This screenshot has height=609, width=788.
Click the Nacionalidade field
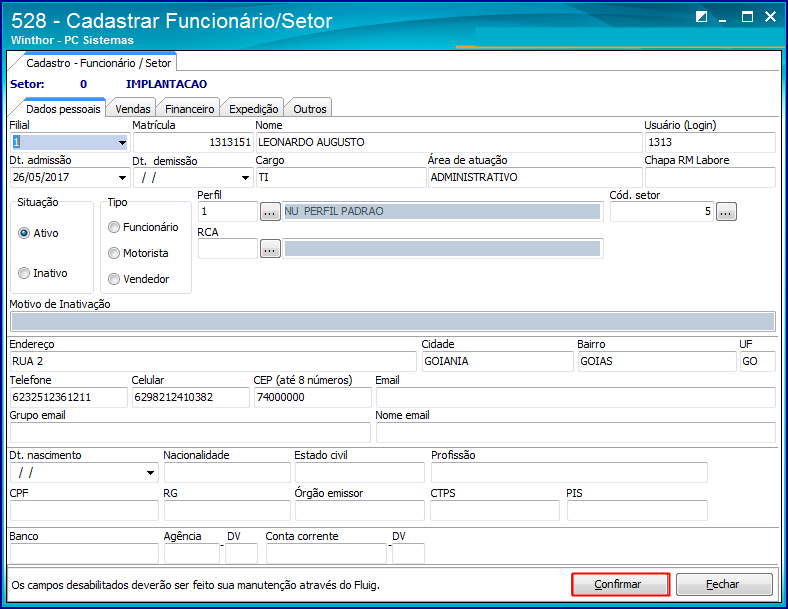pos(227,473)
